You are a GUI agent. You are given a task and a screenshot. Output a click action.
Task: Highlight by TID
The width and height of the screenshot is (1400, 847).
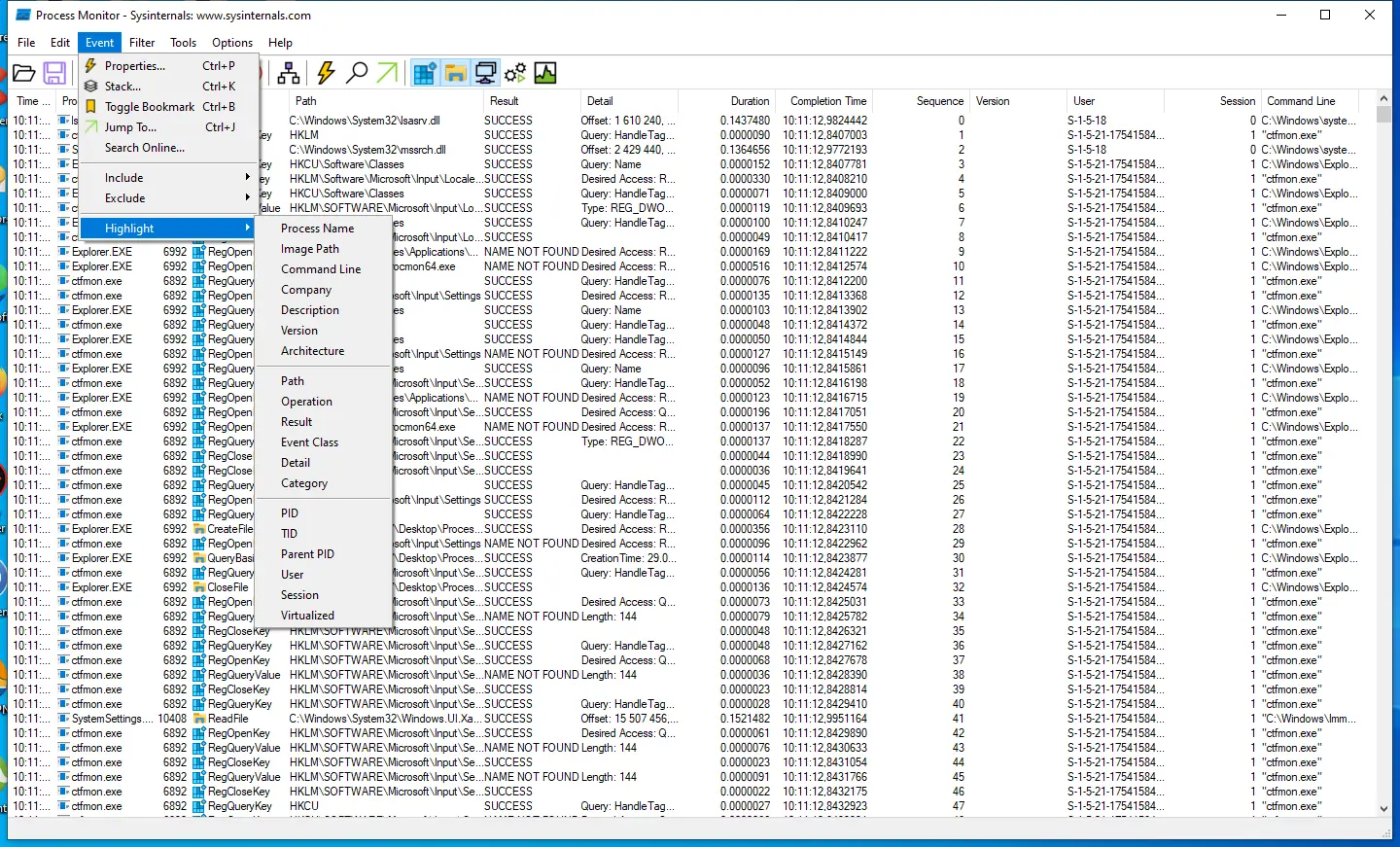[x=324, y=534]
